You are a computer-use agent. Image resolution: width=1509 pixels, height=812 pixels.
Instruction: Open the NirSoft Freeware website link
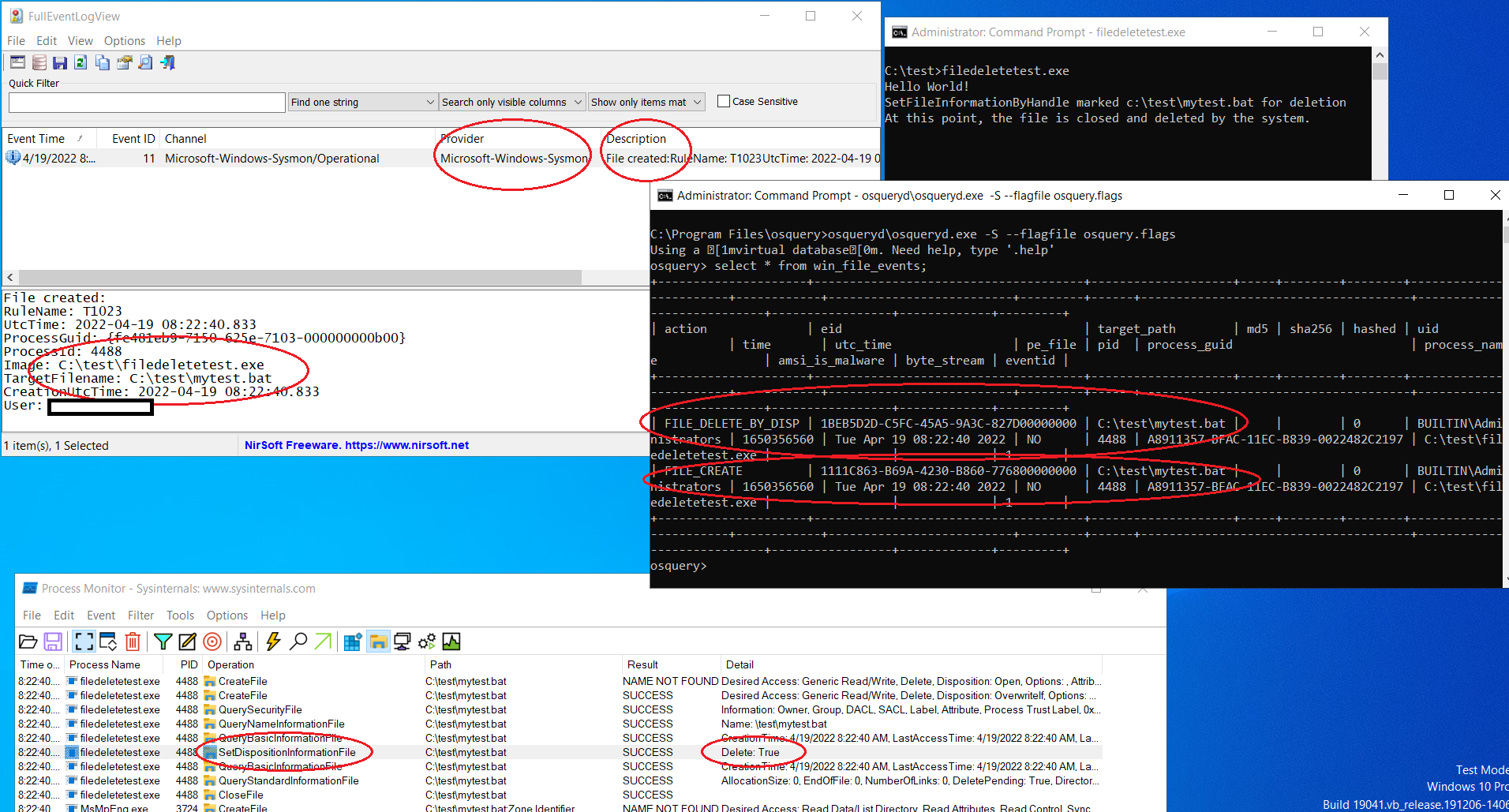(357, 445)
